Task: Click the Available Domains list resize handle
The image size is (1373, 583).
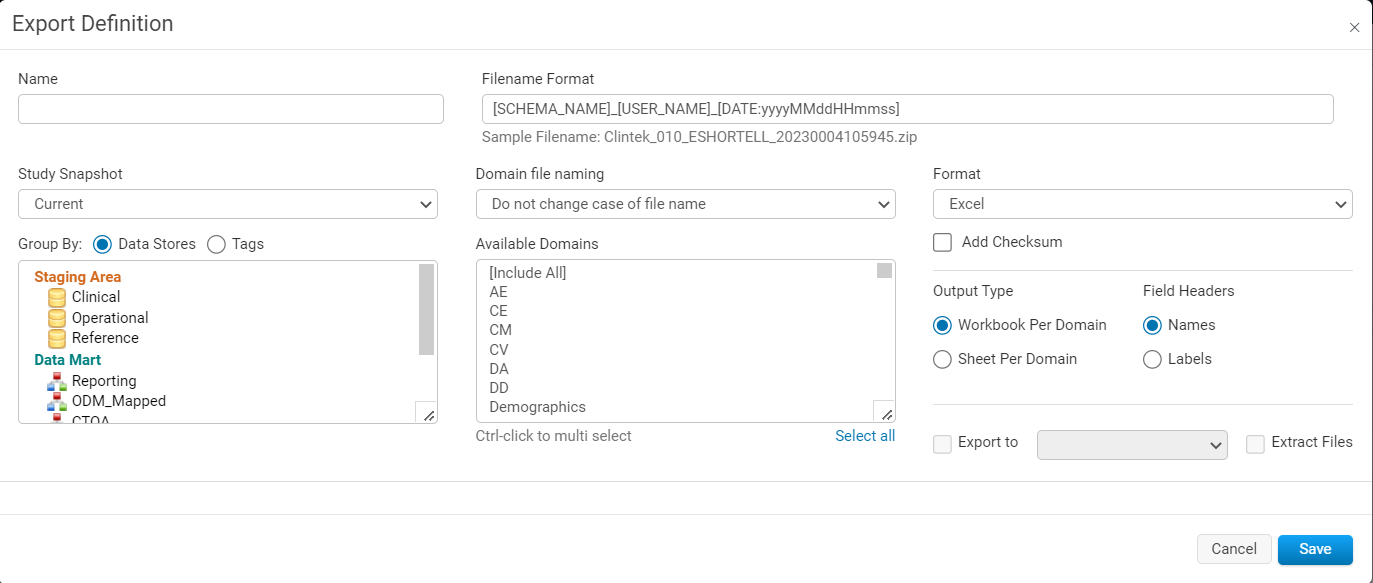Action: 884,411
